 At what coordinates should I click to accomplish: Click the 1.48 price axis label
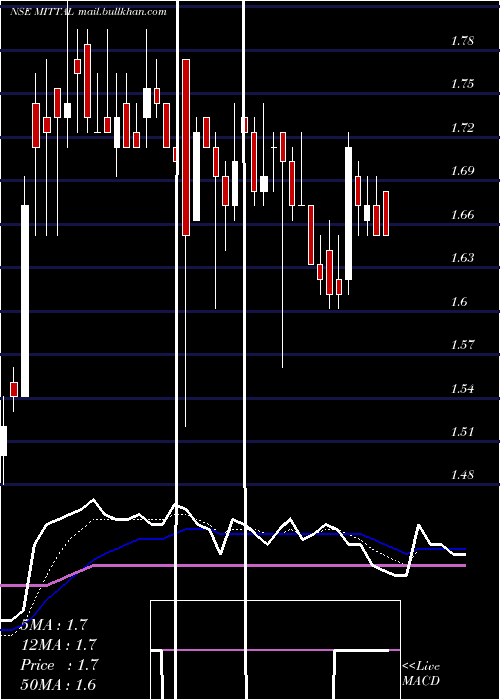(x=462, y=475)
